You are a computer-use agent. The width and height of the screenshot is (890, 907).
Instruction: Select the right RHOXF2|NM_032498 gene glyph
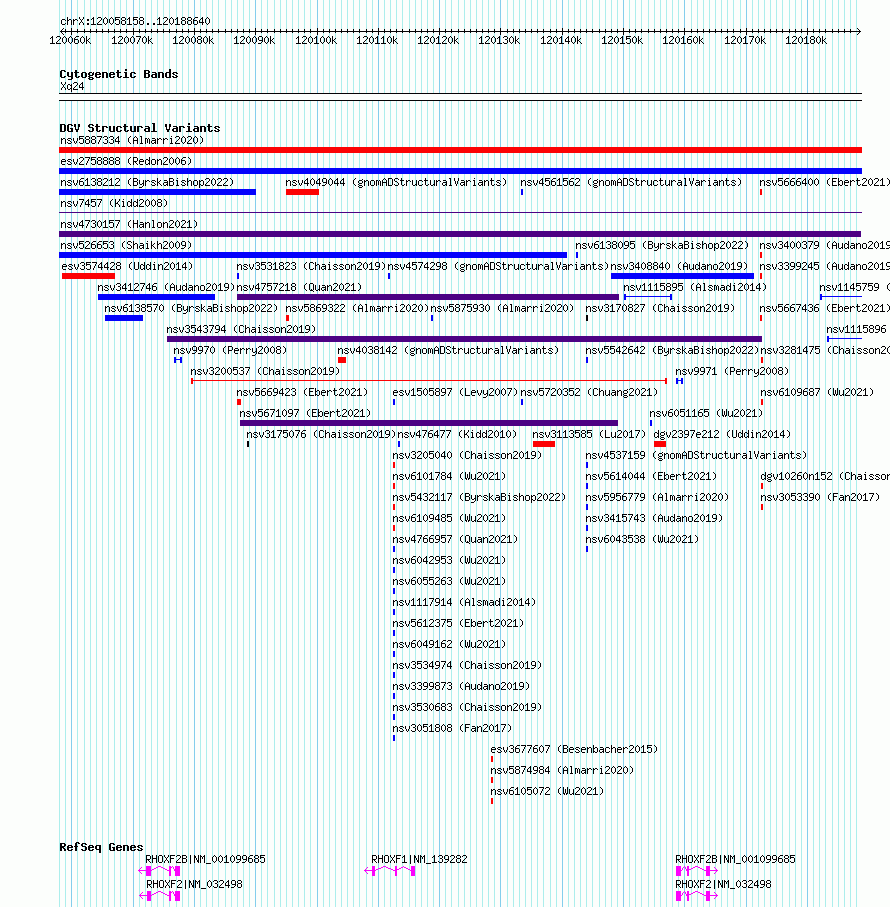tap(697, 896)
